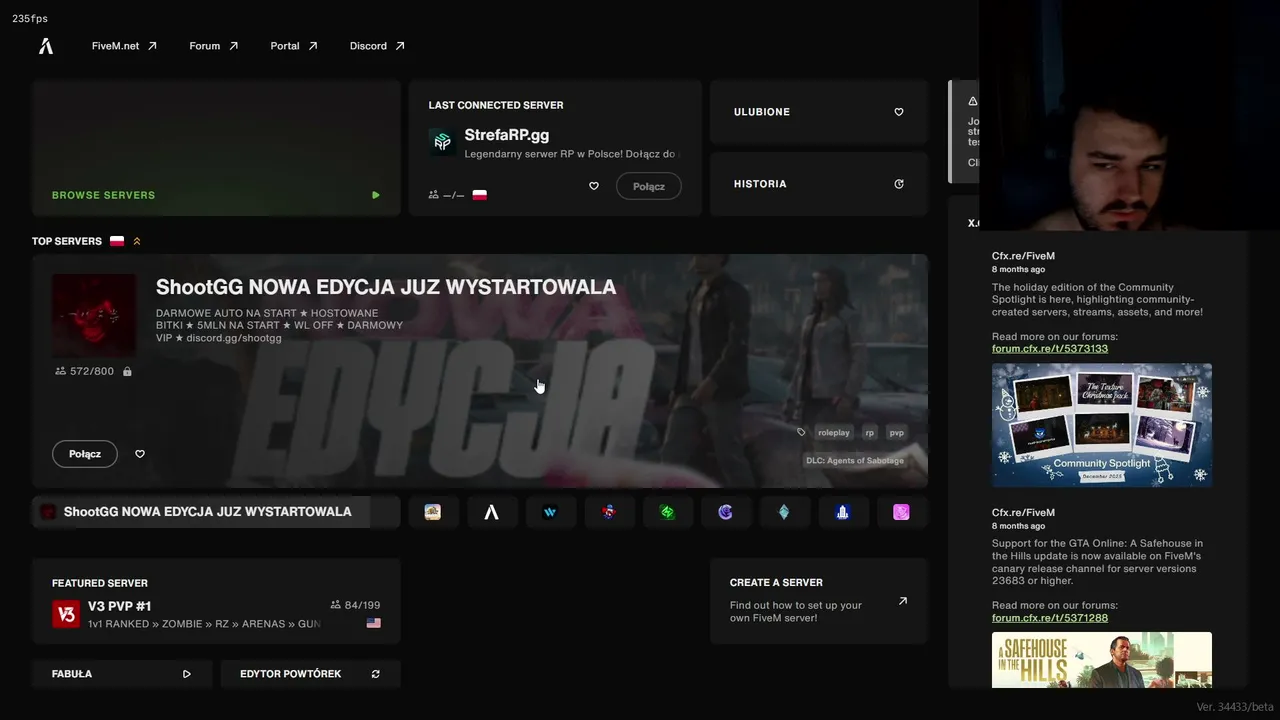Select the pvp tag
The image size is (1280, 720).
[x=897, y=433]
